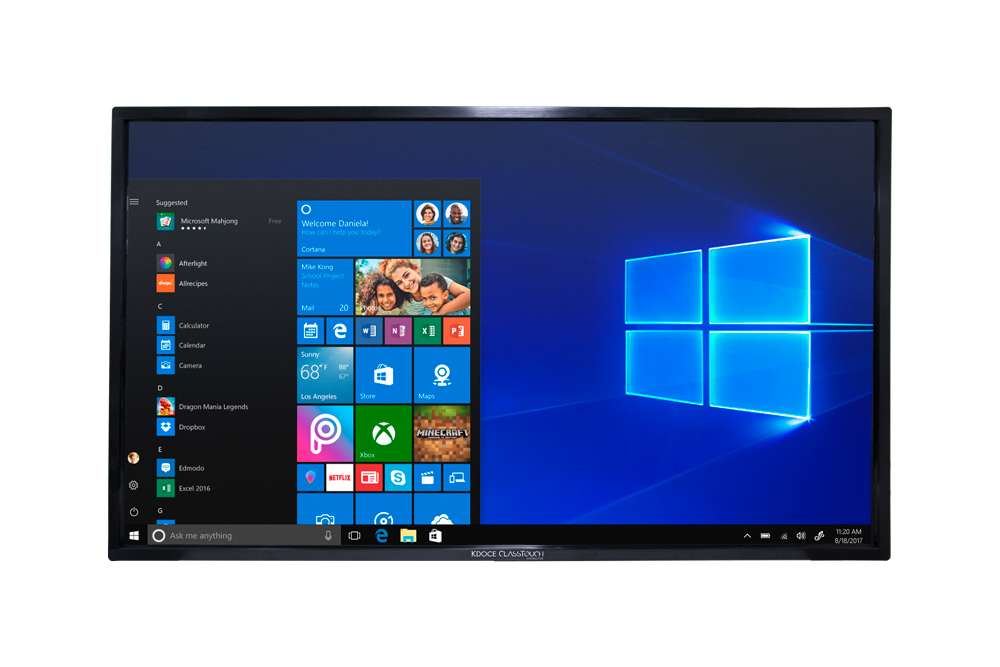
Task: Click the letter C group header
Action: coord(159,306)
